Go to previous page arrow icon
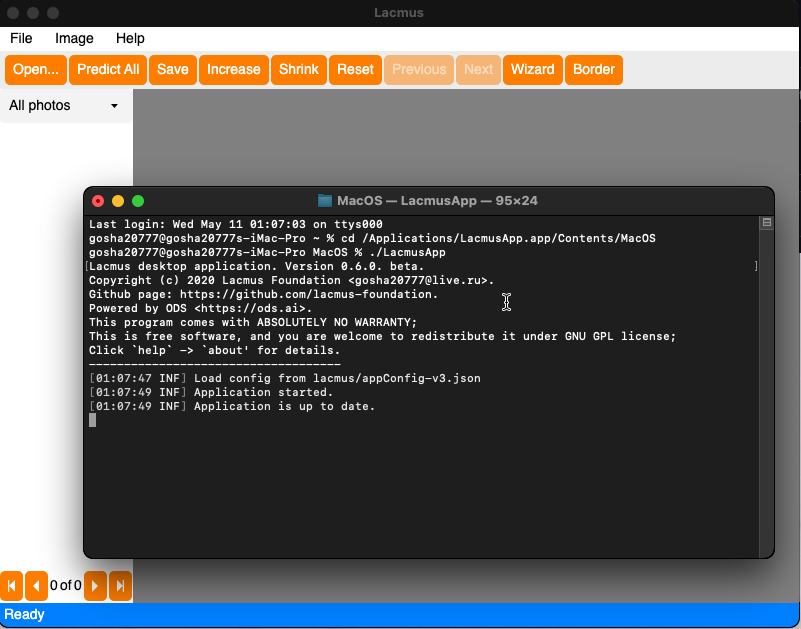 coord(36,586)
